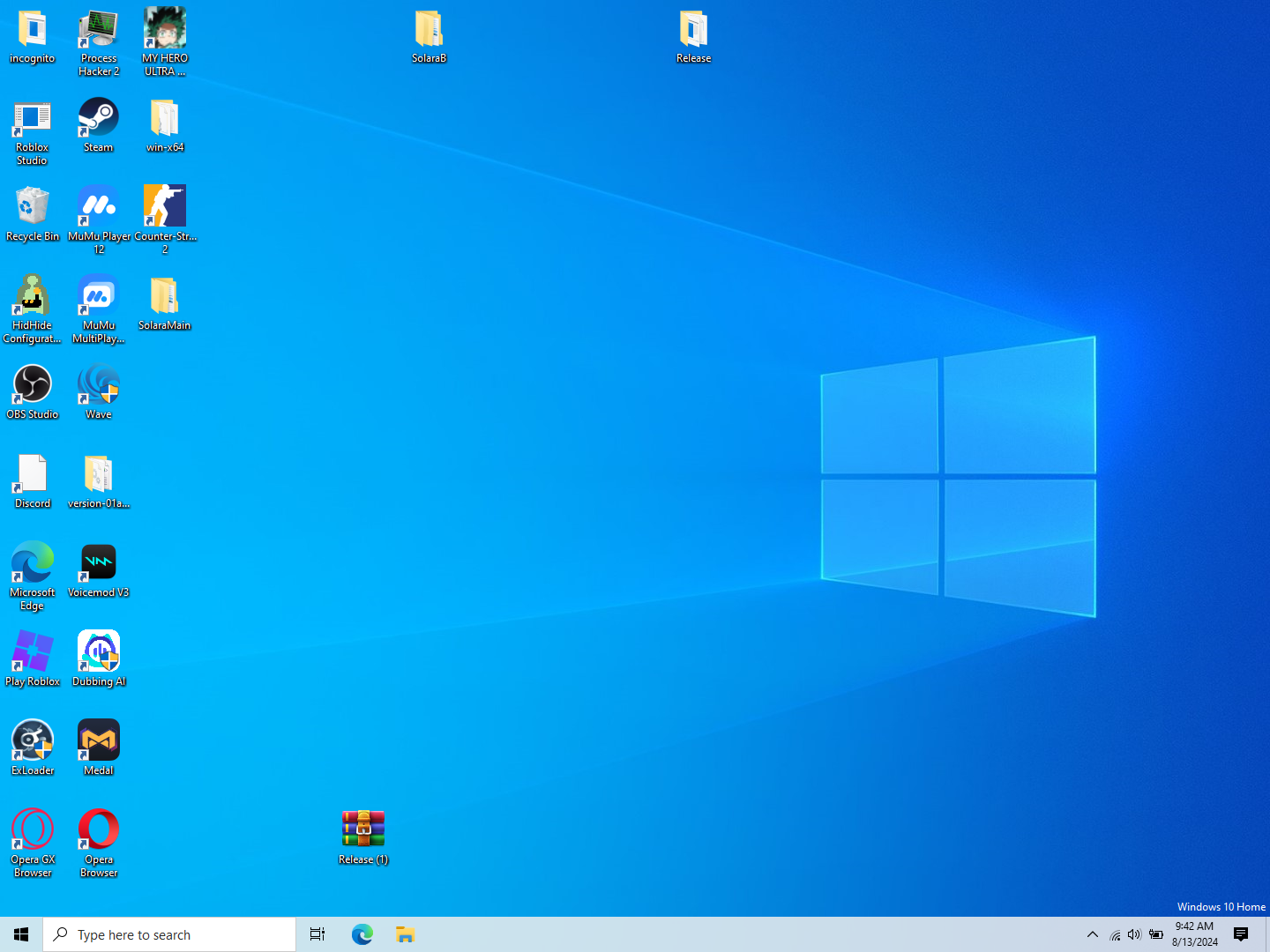This screenshot has height=952, width=1270.
Task: Select the SolaraB folder
Action: tap(430, 36)
